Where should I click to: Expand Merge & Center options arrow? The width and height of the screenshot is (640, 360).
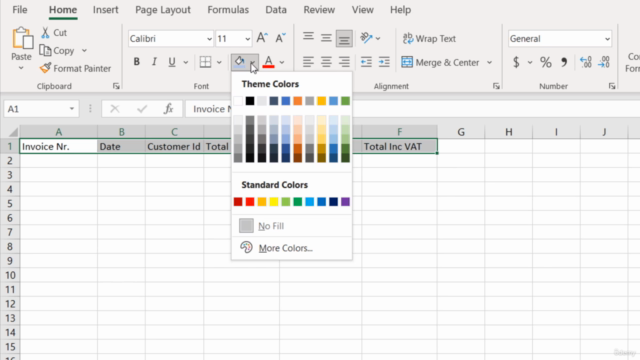(489, 62)
